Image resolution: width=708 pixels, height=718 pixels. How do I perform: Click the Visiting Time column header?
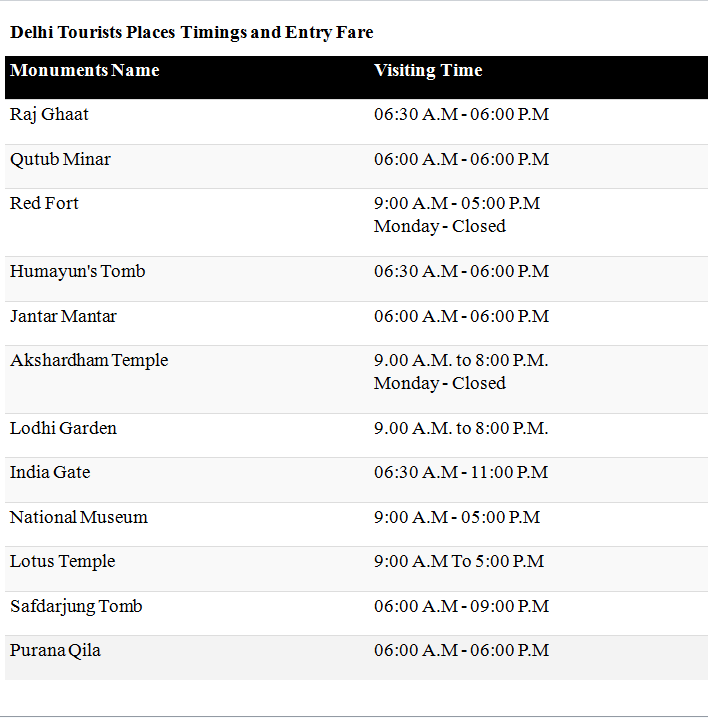point(428,71)
